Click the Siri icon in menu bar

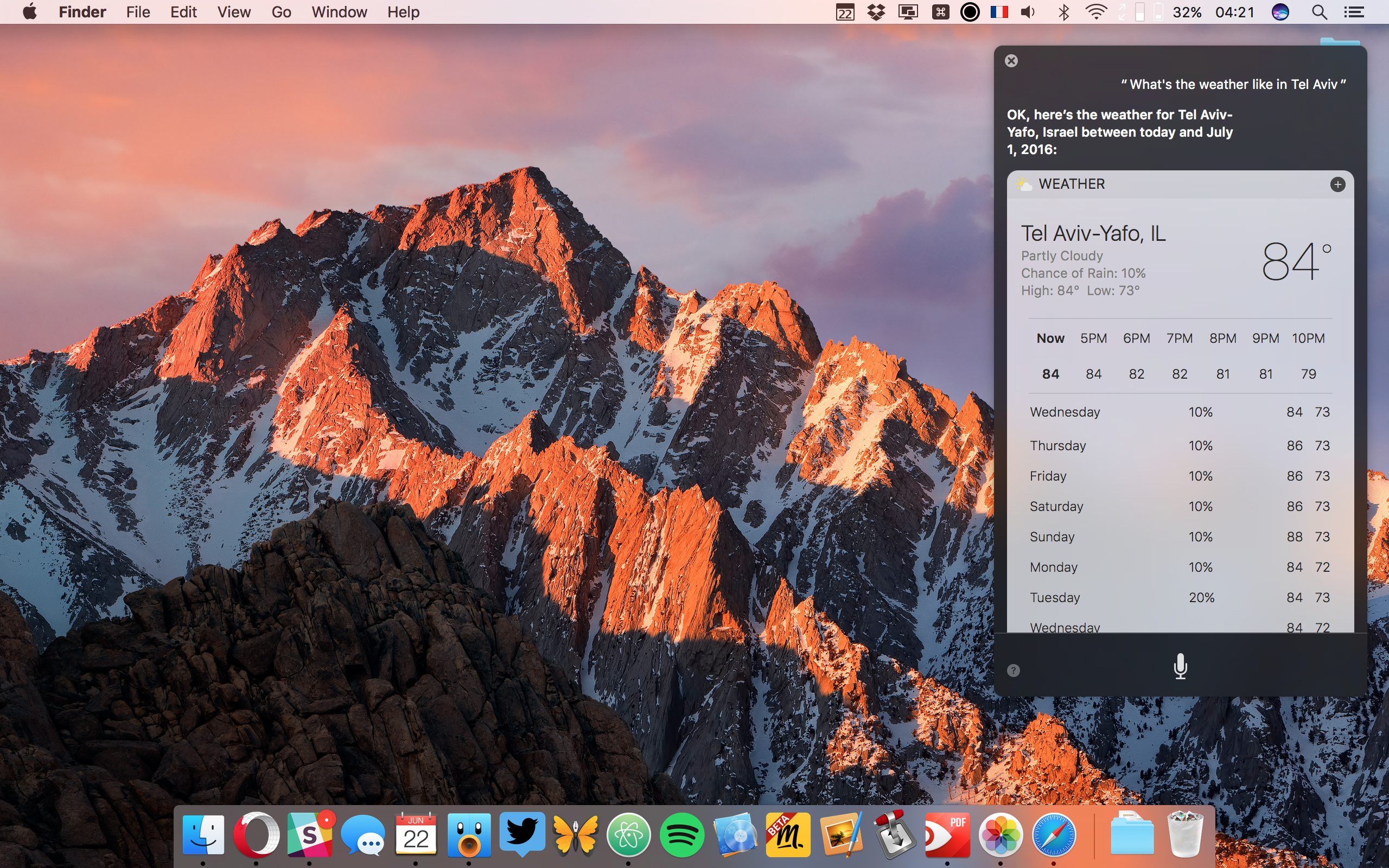click(x=1280, y=12)
